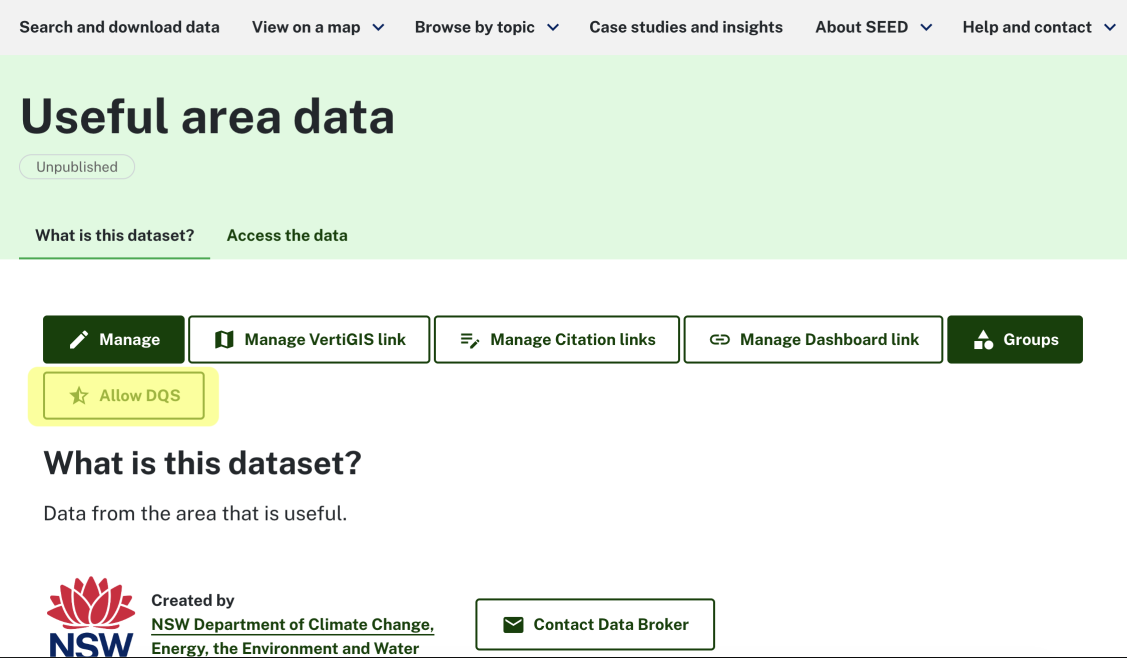Click the What is this dataset? heading

click(202, 463)
